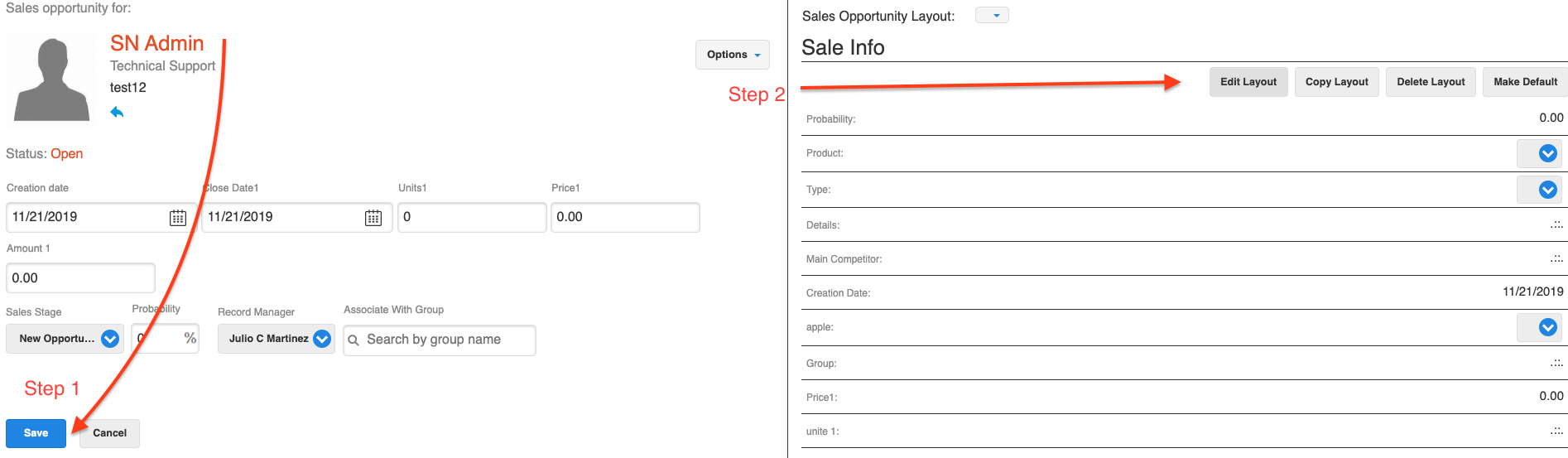Image resolution: width=1568 pixels, height=458 pixels.
Task: Open the Close Date1 calendar picker
Action: (x=373, y=218)
